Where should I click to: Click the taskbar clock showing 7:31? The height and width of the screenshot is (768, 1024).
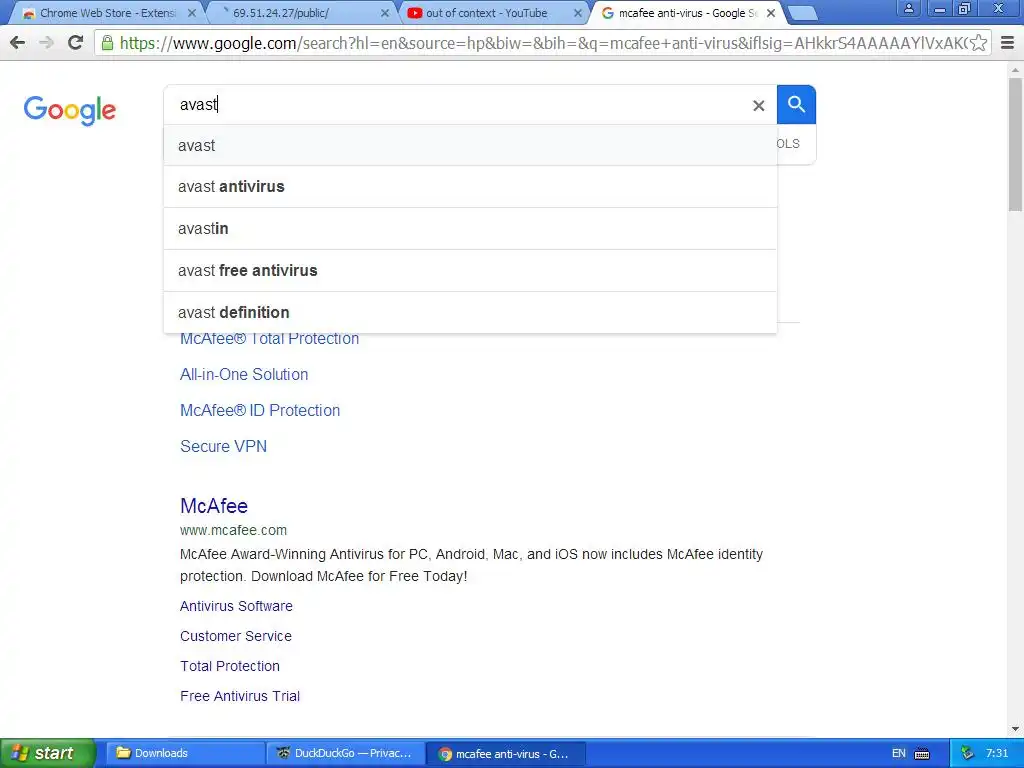(x=997, y=754)
